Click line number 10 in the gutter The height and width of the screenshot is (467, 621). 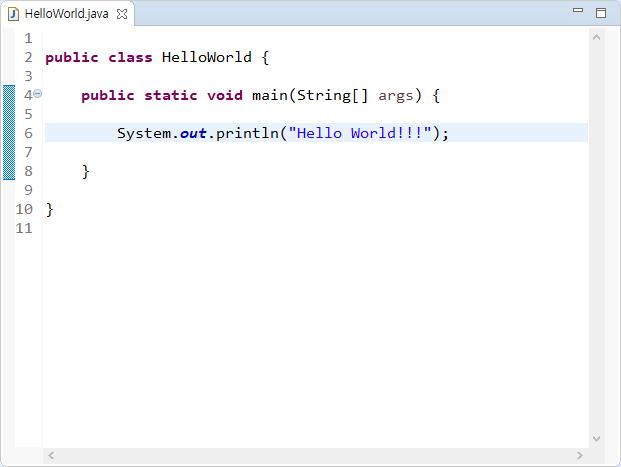pyautogui.click(x=24, y=209)
